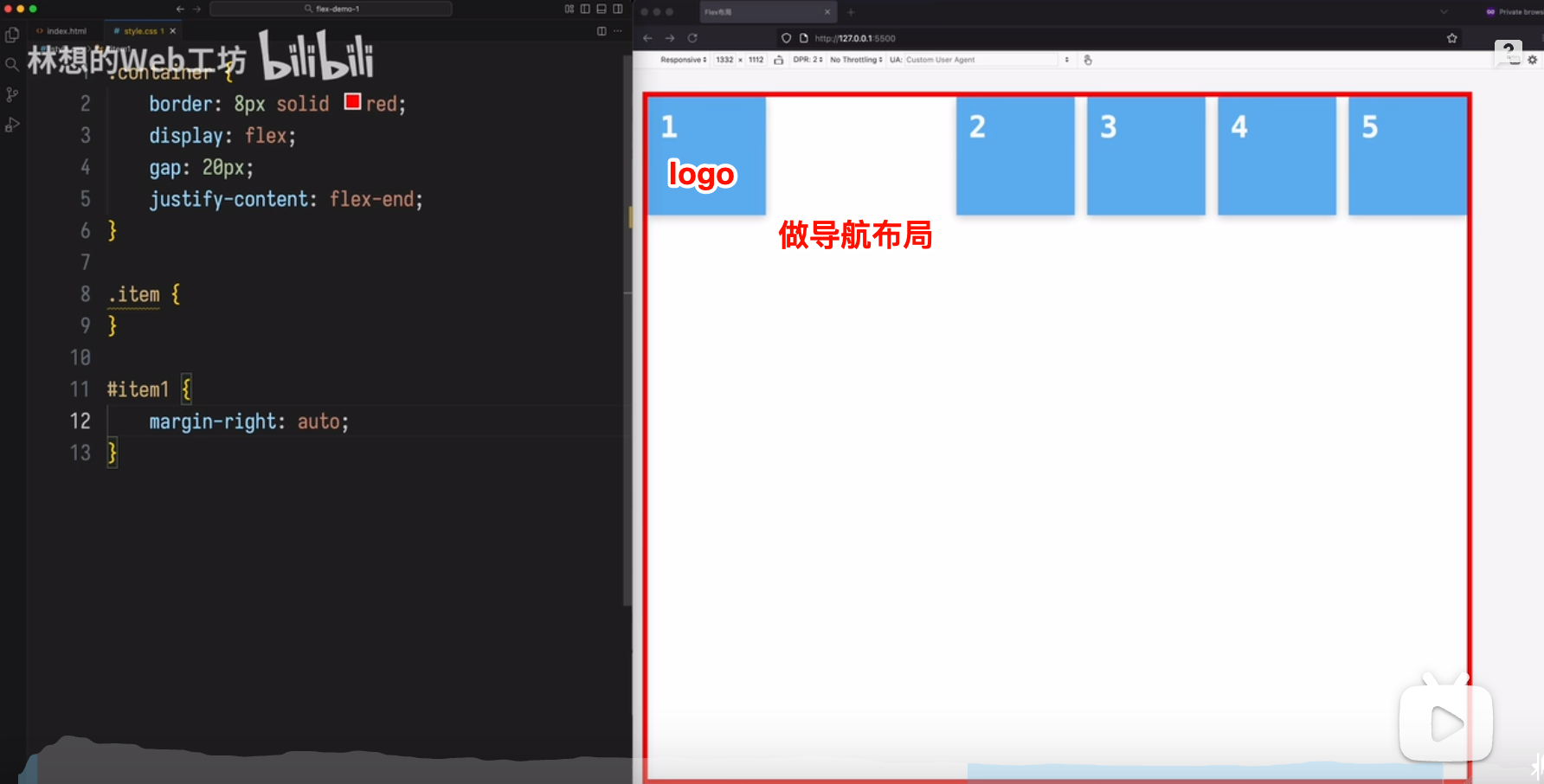Toggle the VS Code primary side bar
The image size is (1544, 784).
pos(585,9)
